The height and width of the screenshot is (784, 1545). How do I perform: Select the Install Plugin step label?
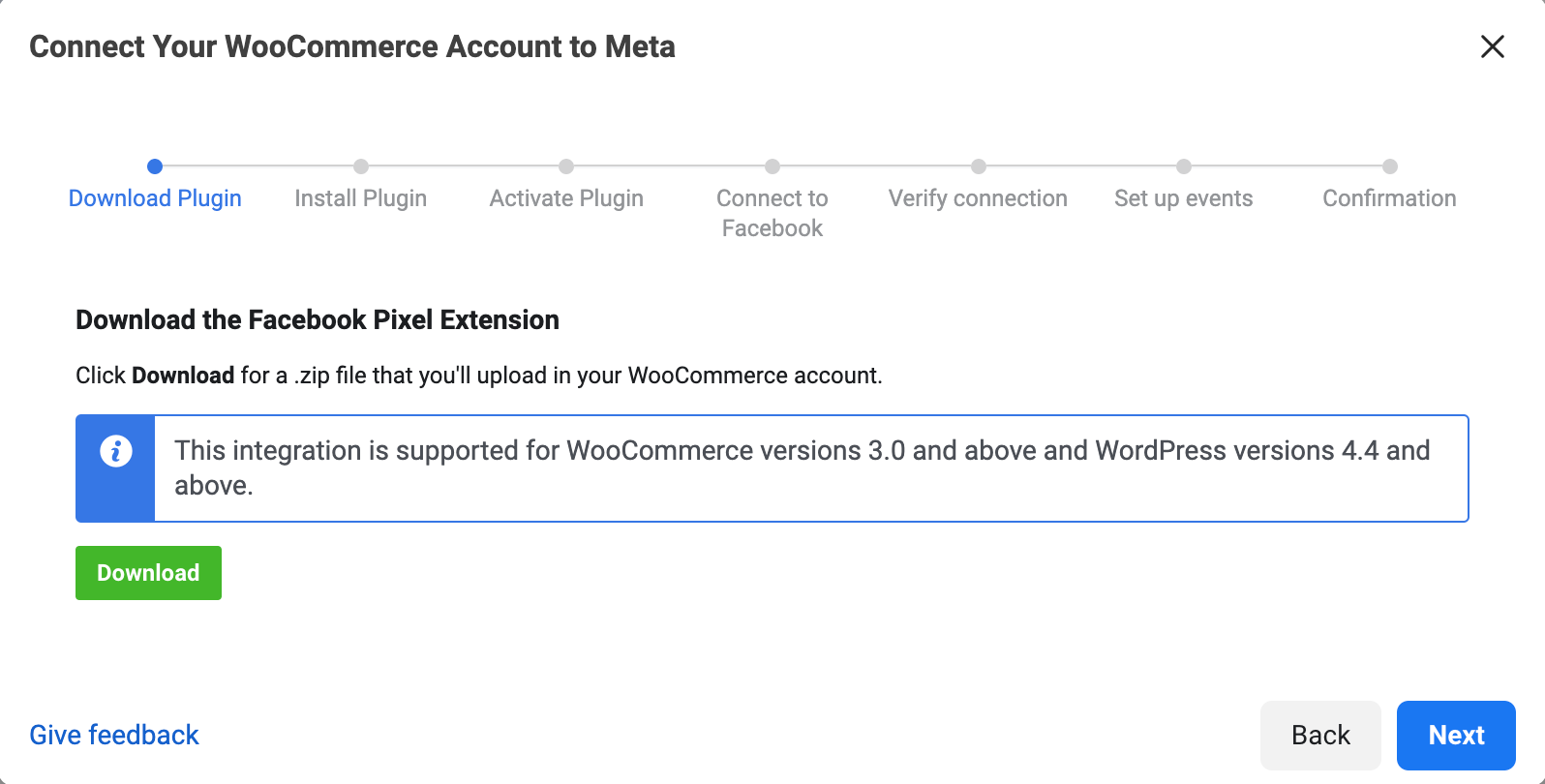pos(360,198)
